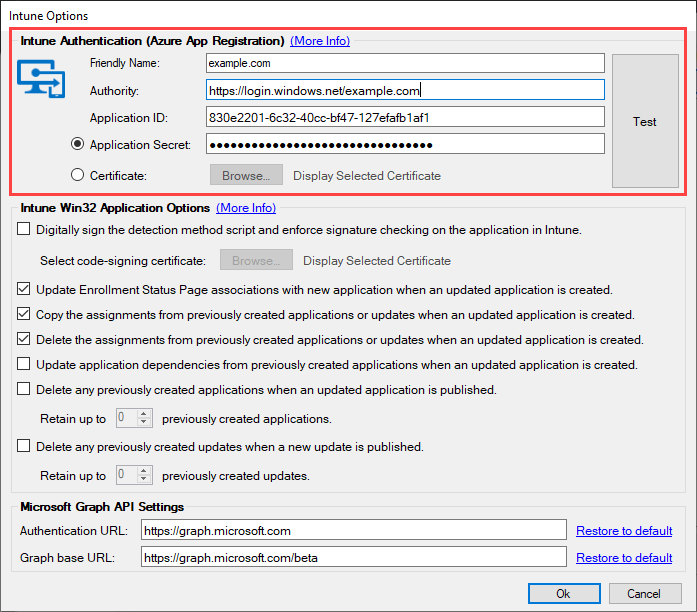Click 'previously created applications.' text
The width and height of the screenshot is (697, 612).
[247, 419]
